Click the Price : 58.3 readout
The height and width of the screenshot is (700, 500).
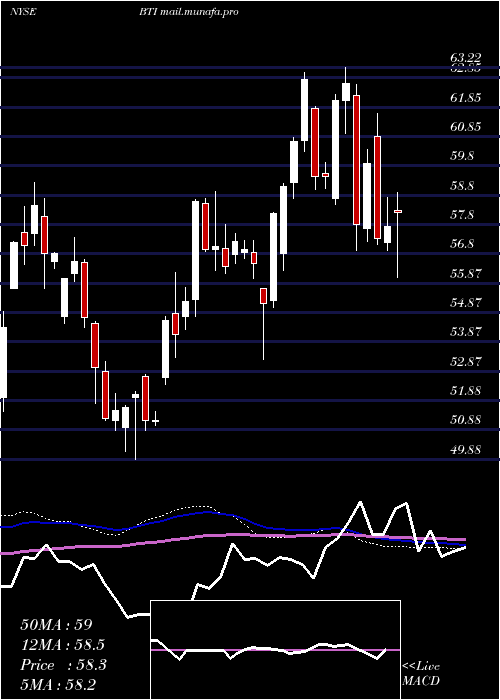63,665
